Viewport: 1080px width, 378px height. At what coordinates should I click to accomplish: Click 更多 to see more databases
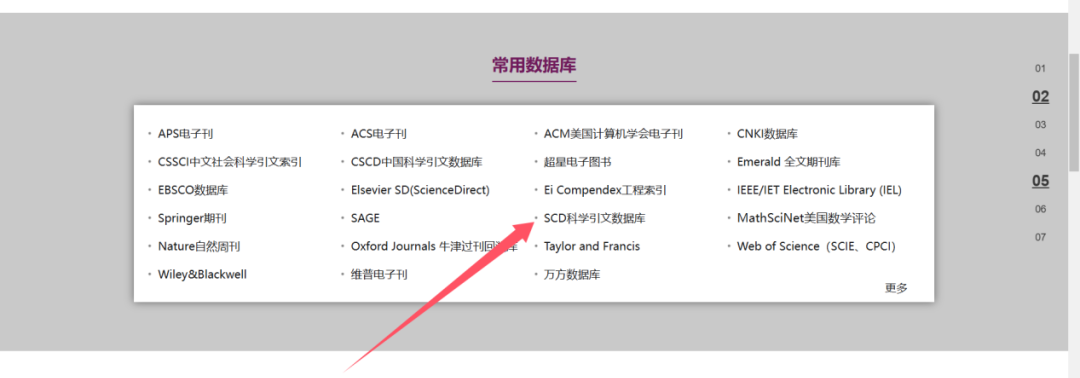[896, 288]
